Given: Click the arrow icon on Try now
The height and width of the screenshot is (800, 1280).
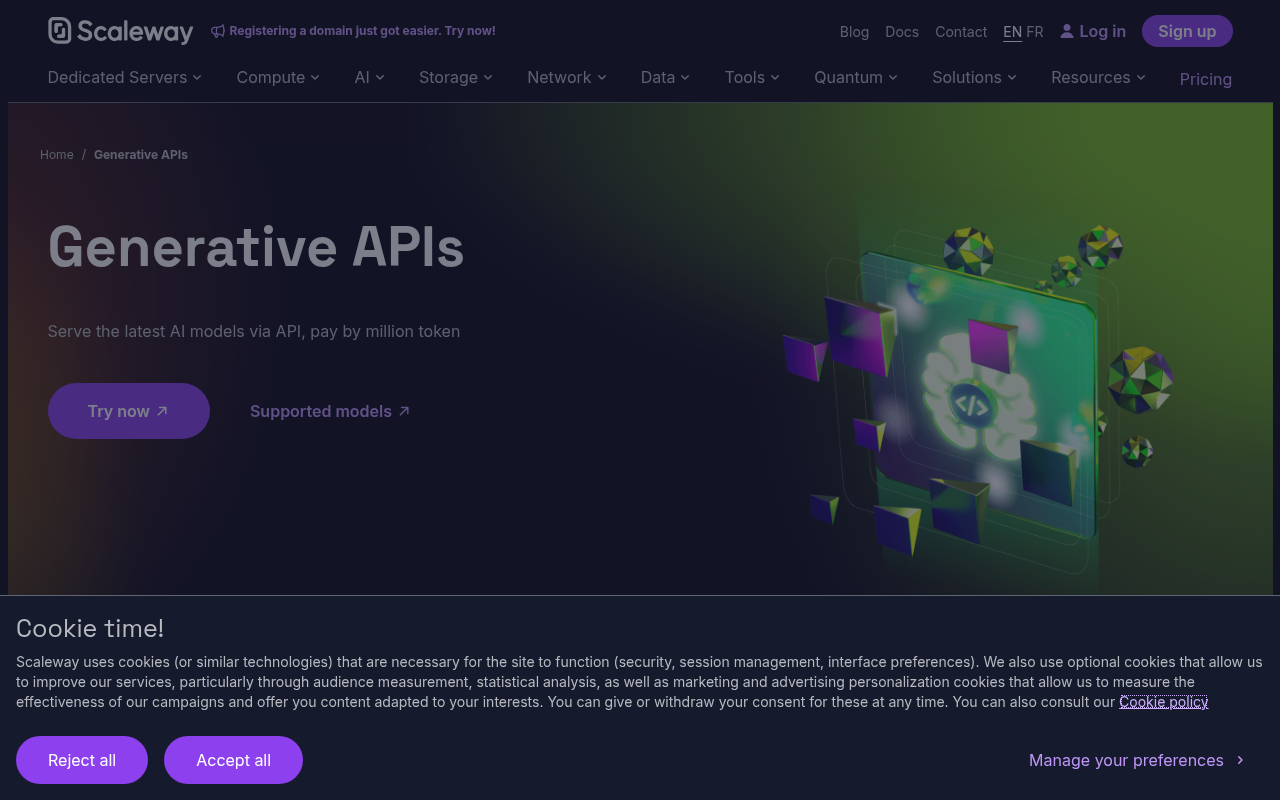Looking at the screenshot, I should point(162,411).
